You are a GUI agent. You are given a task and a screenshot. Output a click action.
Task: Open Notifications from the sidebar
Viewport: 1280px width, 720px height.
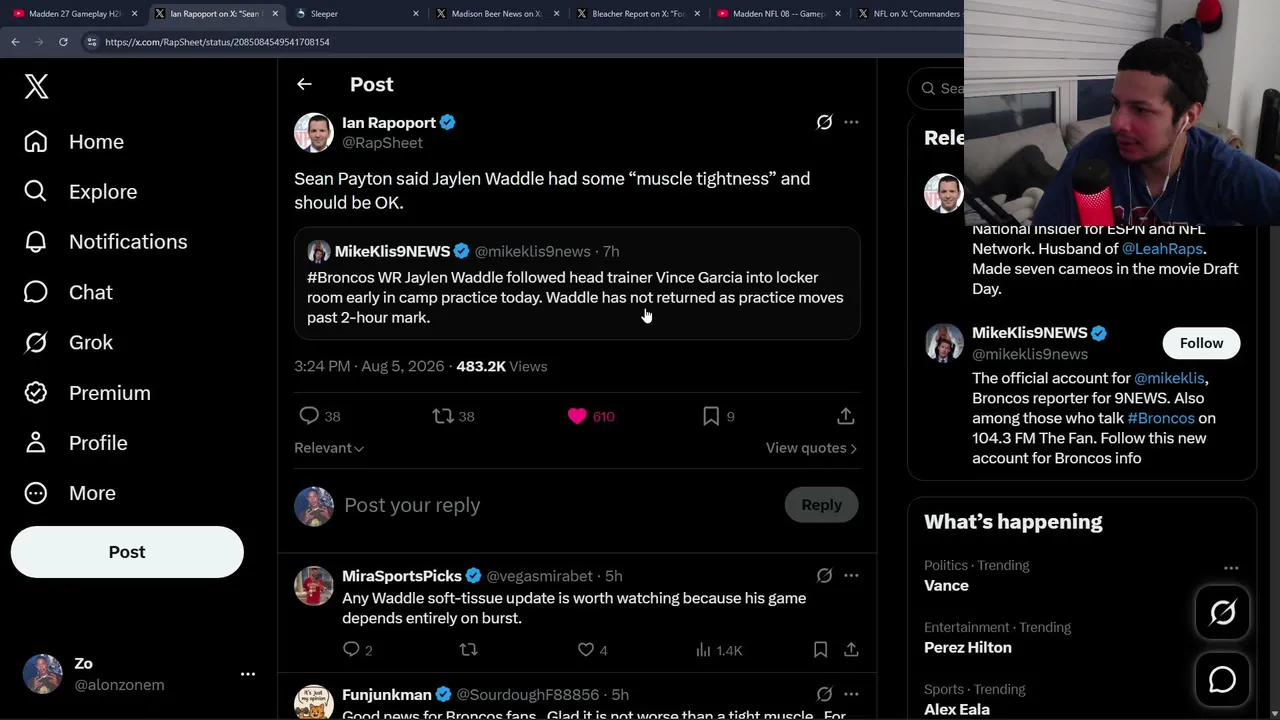pyautogui.click(x=105, y=242)
